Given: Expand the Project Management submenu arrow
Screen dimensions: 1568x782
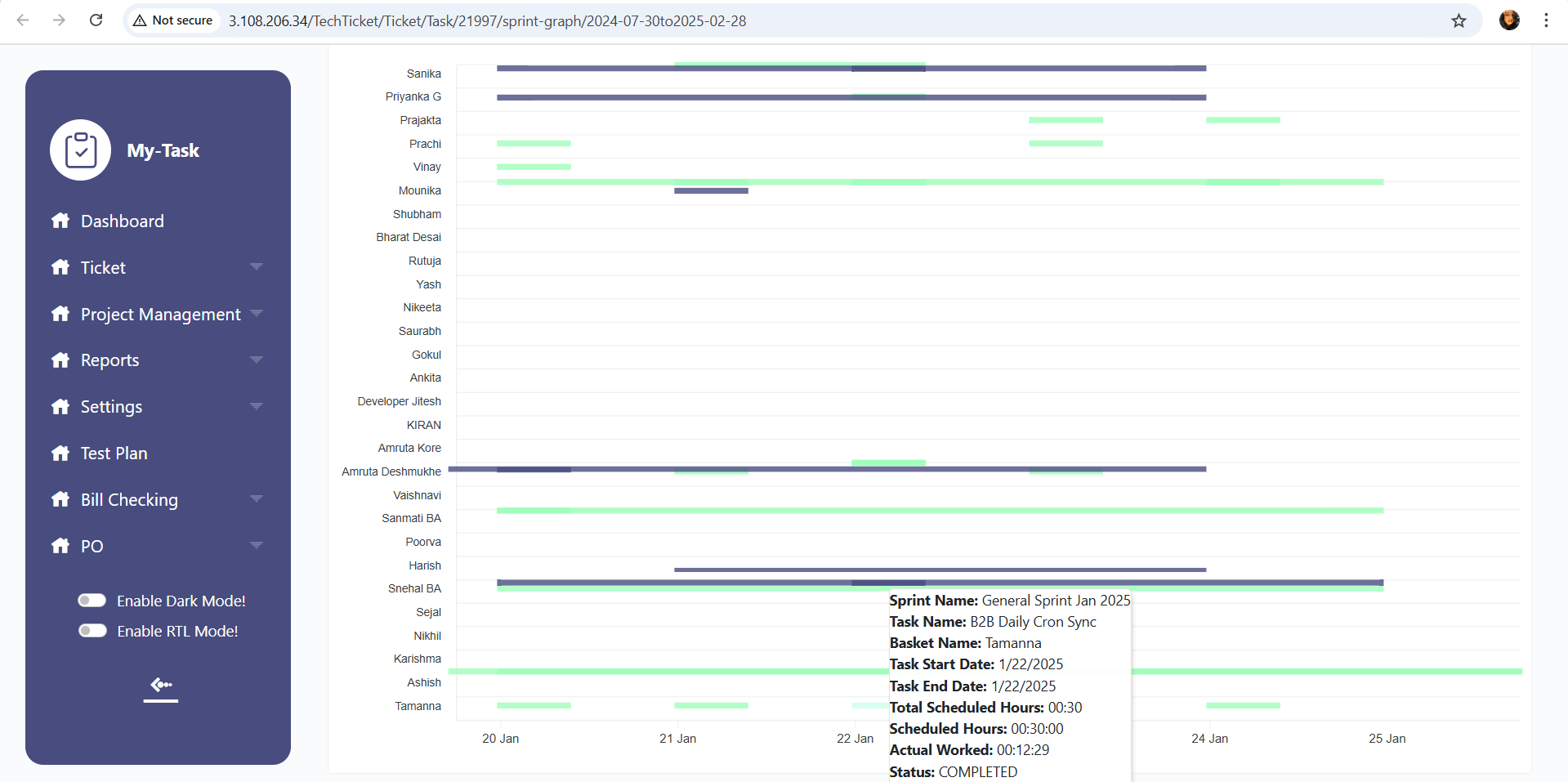Looking at the screenshot, I should [x=257, y=314].
